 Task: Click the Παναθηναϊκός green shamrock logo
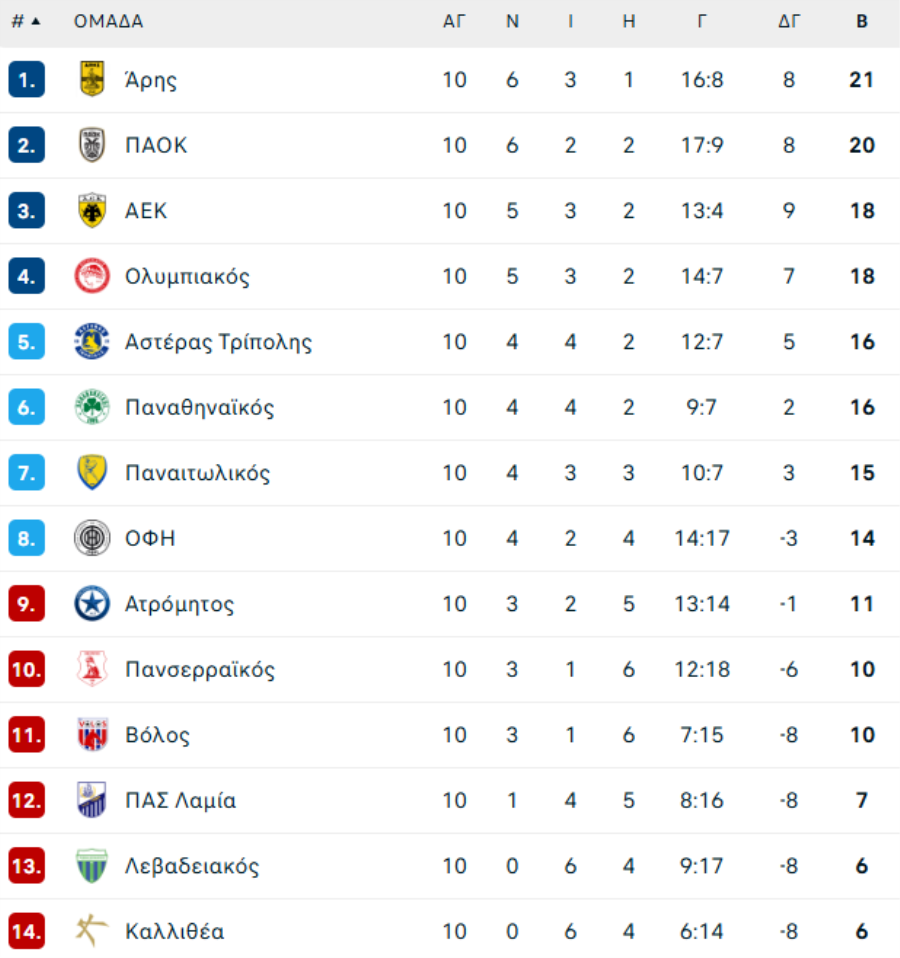coord(92,407)
